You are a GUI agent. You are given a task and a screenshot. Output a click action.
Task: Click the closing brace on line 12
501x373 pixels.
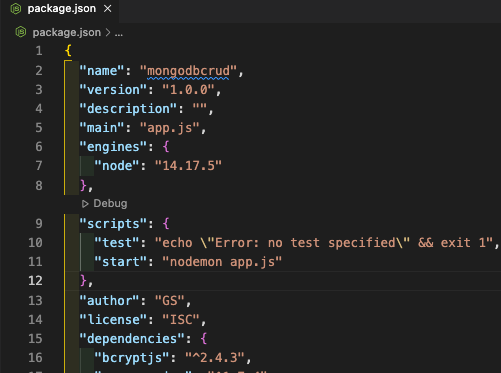[x=83, y=281]
